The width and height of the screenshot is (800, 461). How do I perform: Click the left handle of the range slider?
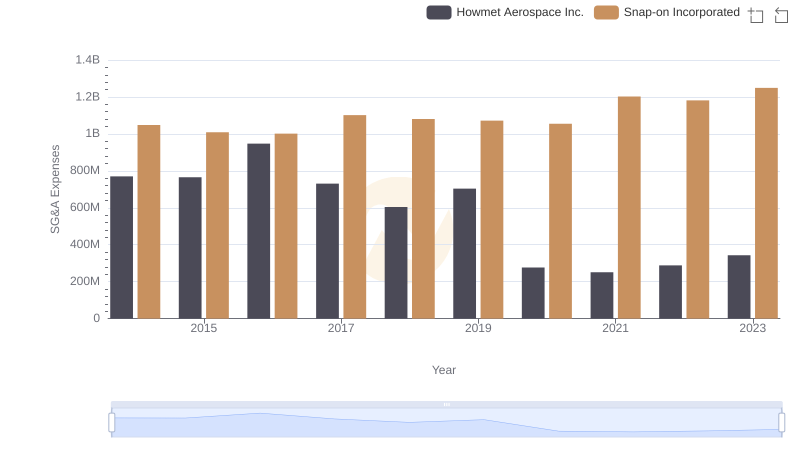112,422
